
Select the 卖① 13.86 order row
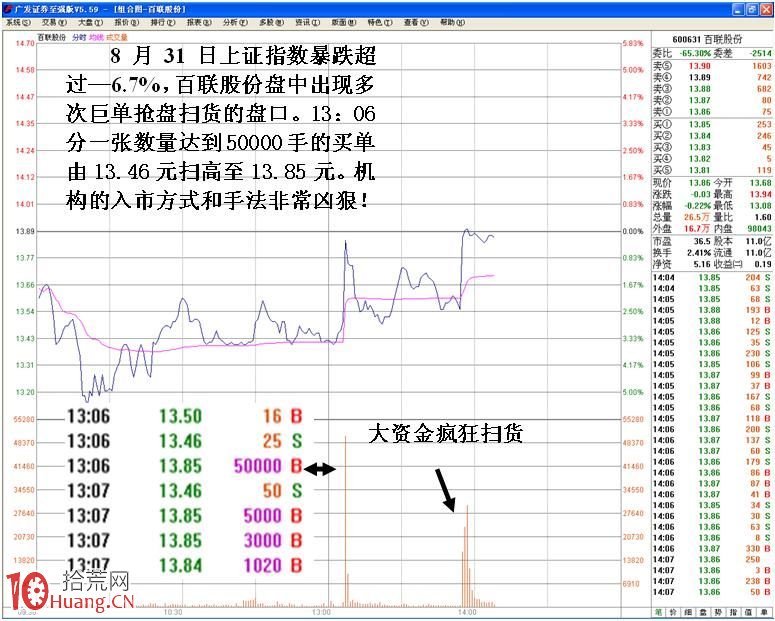[712, 112]
